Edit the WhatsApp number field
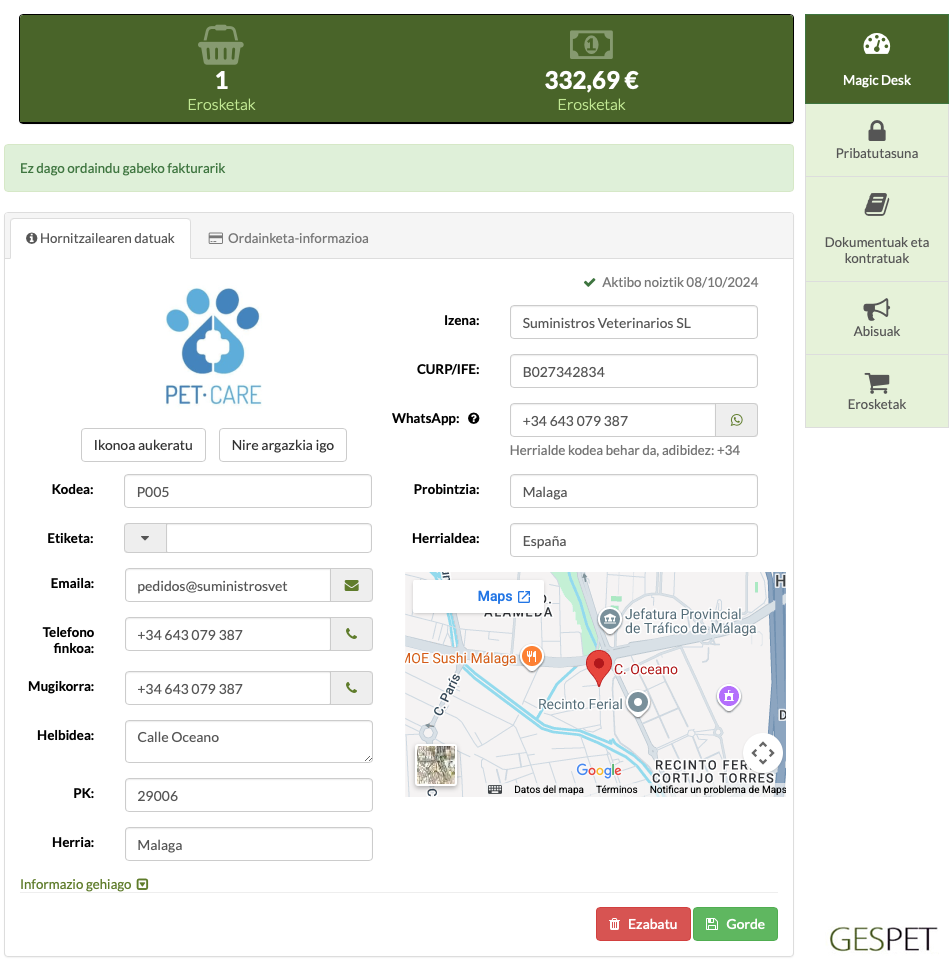The image size is (952, 963). coord(612,420)
